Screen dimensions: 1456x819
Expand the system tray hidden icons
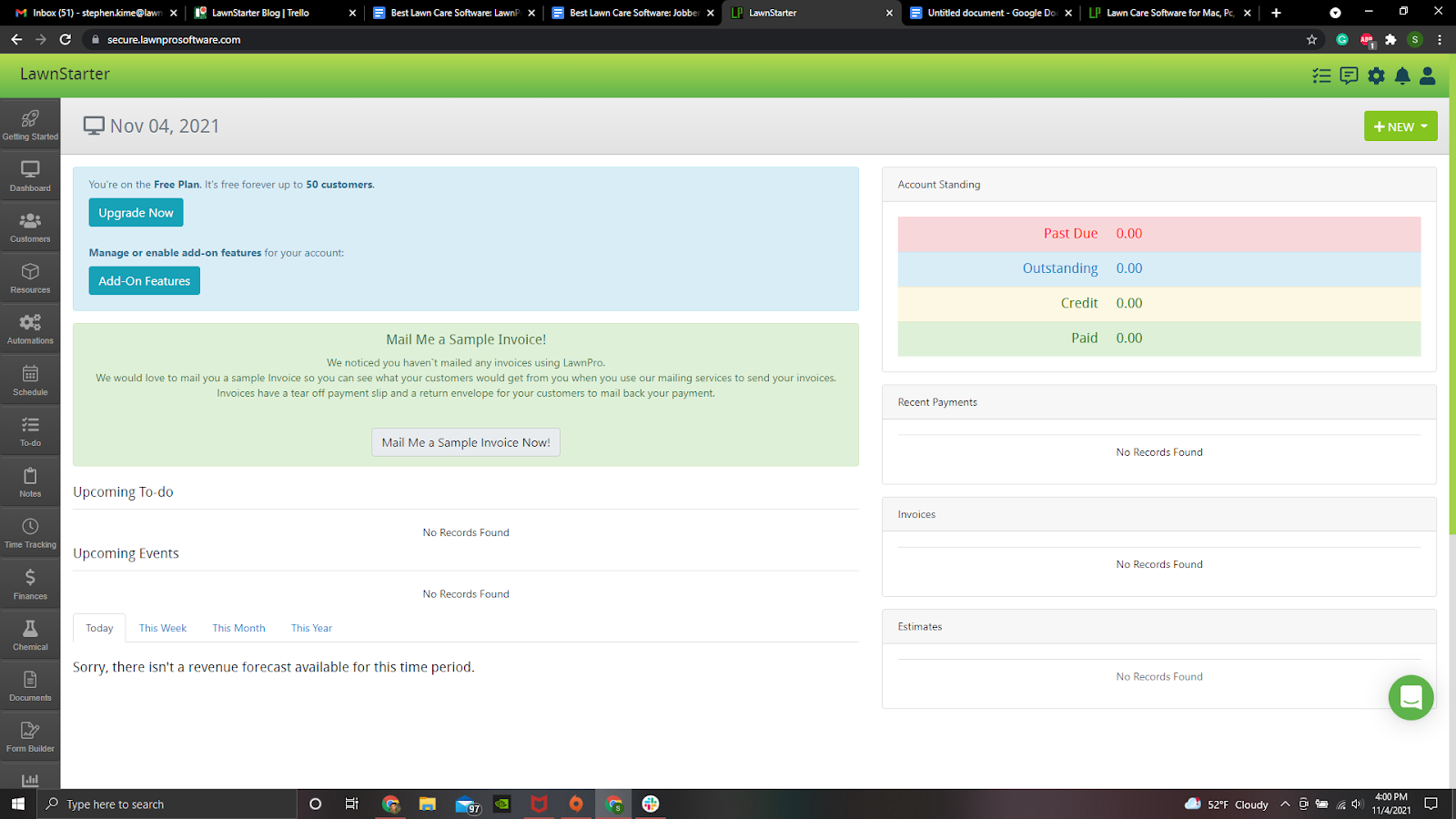(1286, 804)
